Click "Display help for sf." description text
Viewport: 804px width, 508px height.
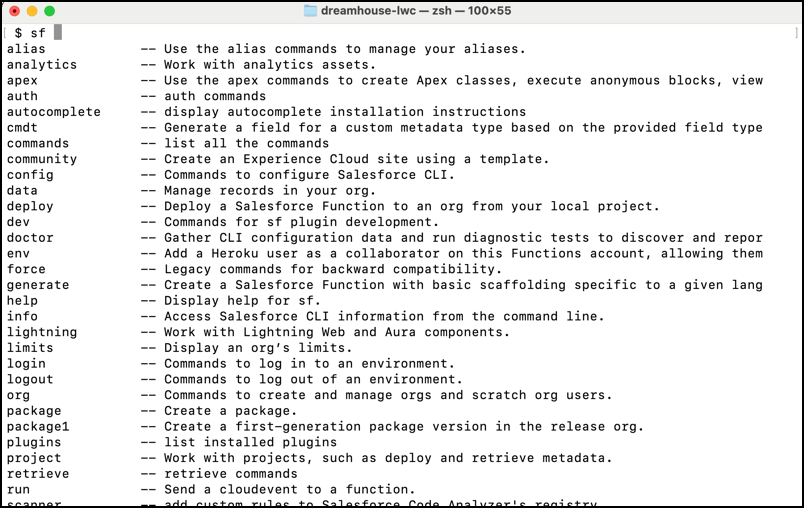click(241, 301)
